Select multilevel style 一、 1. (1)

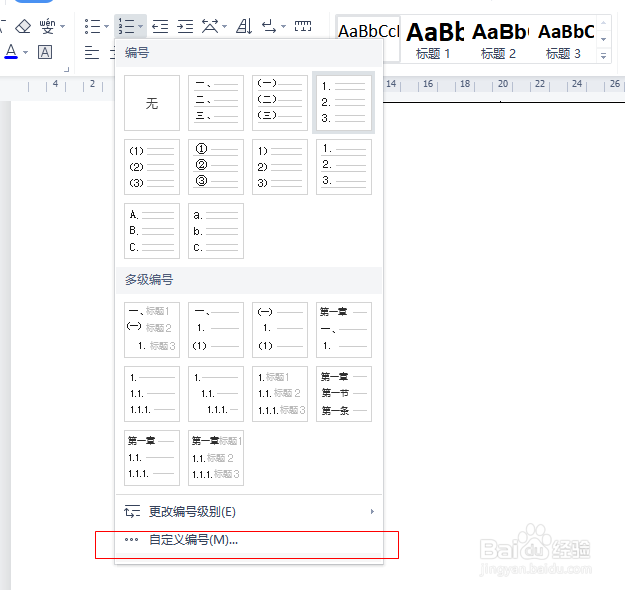(216, 330)
